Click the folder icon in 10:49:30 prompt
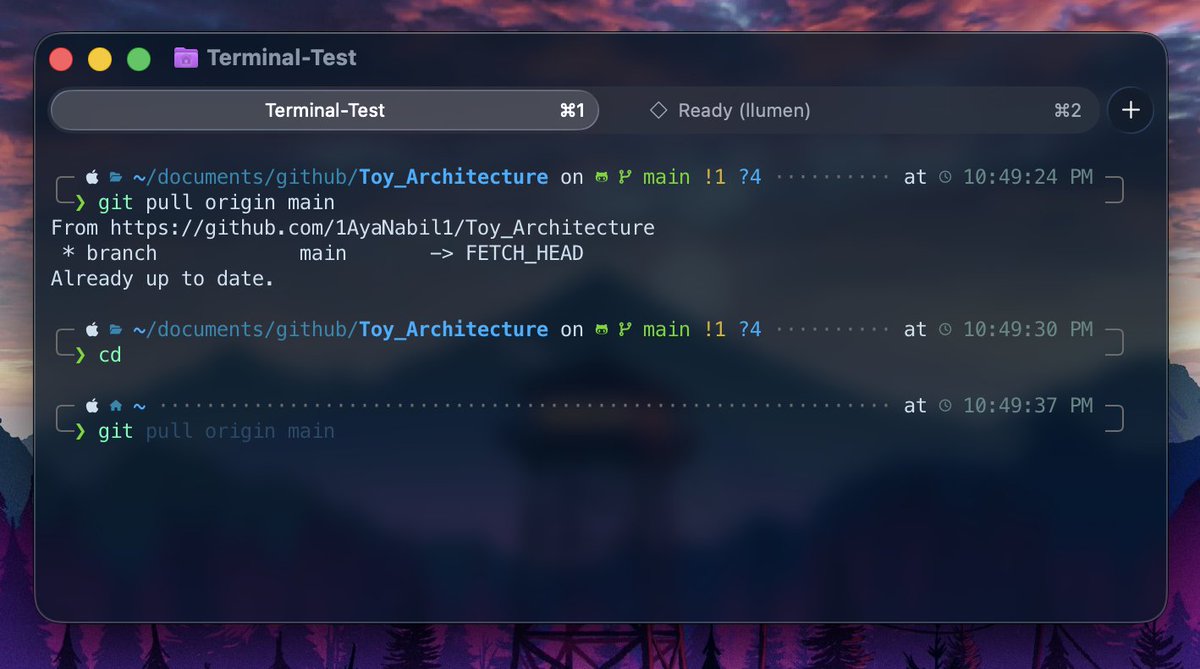The height and width of the screenshot is (669, 1200). click(x=116, y=329)
